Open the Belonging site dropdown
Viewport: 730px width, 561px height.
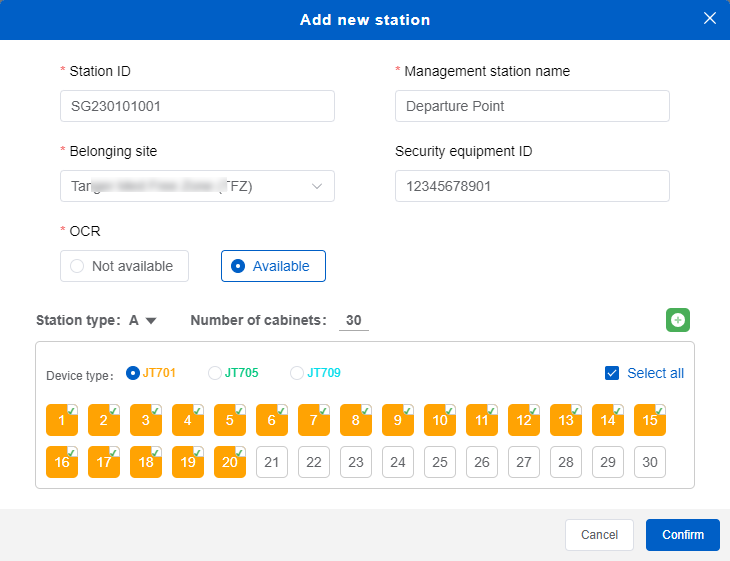coord(197,186)
